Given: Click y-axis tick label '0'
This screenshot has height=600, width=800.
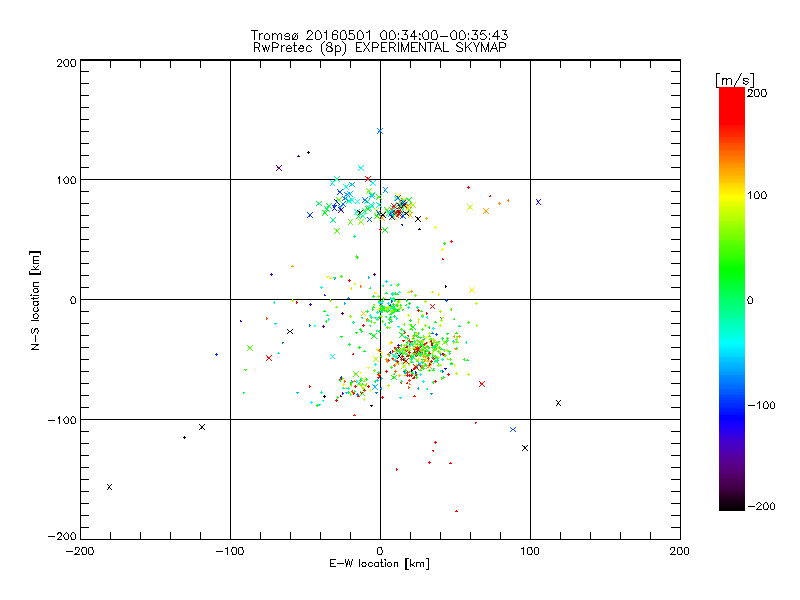Looking at the screenshot, I should coord(73,300).
